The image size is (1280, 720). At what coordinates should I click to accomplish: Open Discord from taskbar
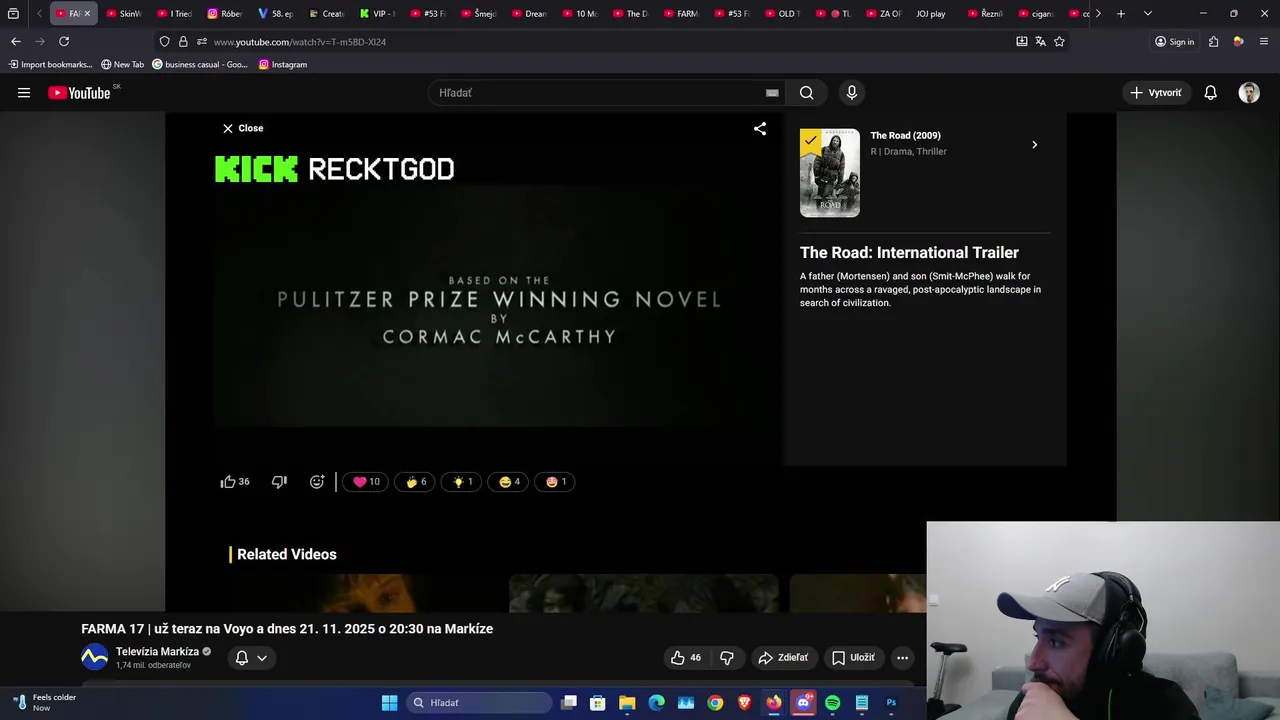coord(803,703)
